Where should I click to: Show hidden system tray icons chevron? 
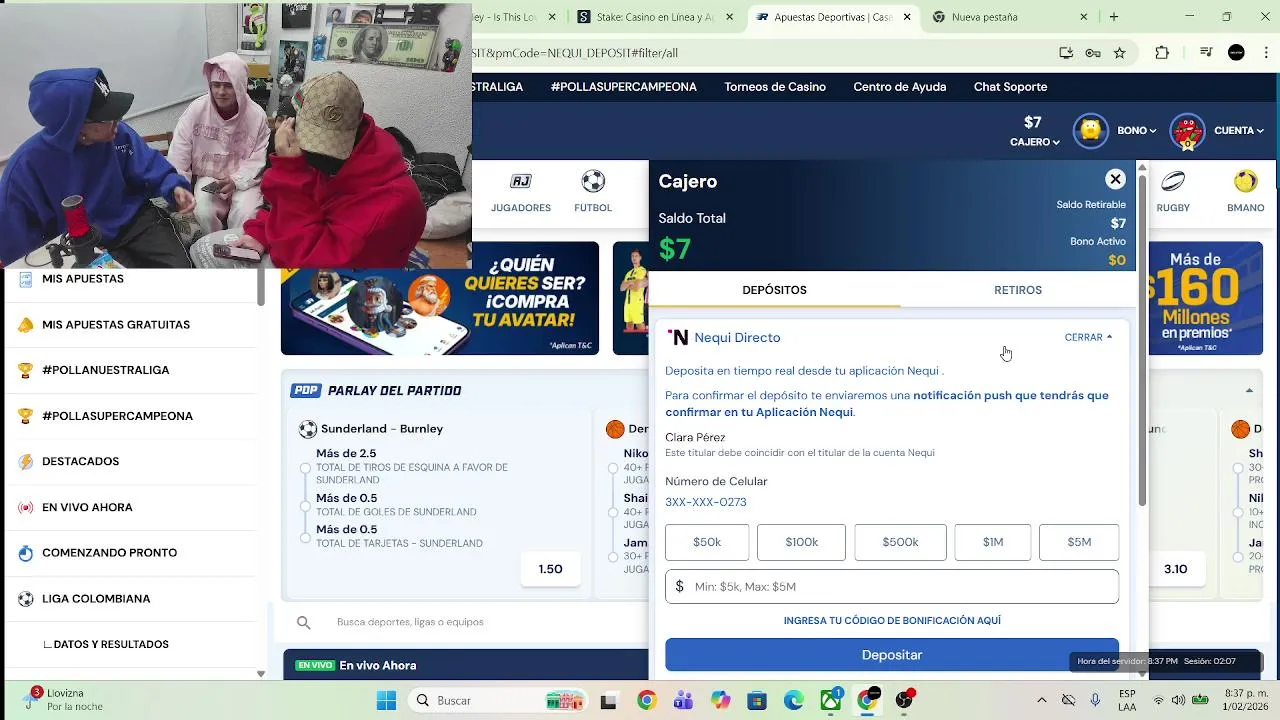point(1041,701)
